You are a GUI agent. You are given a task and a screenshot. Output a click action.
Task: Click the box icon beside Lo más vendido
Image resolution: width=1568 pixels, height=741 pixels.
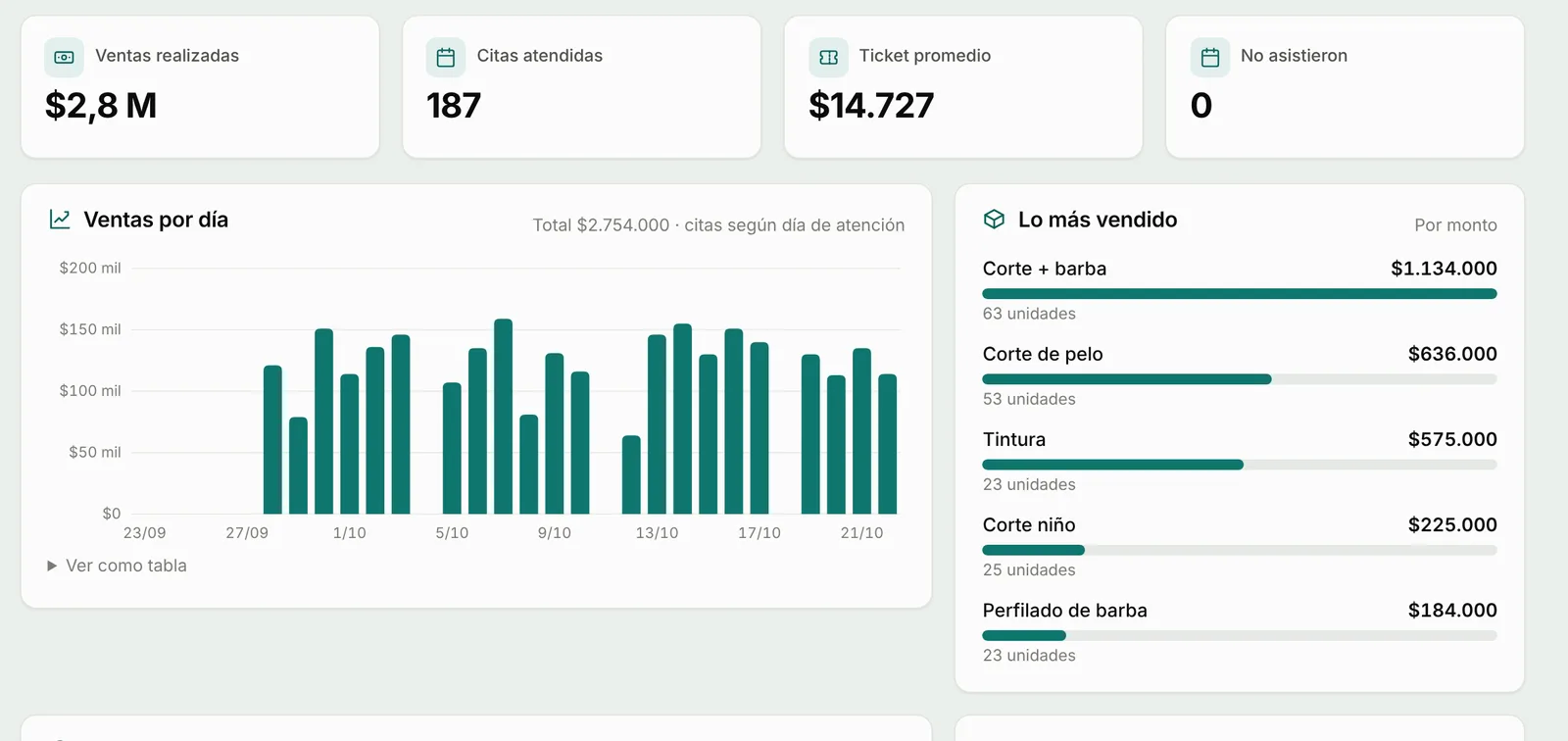(994, 220)
